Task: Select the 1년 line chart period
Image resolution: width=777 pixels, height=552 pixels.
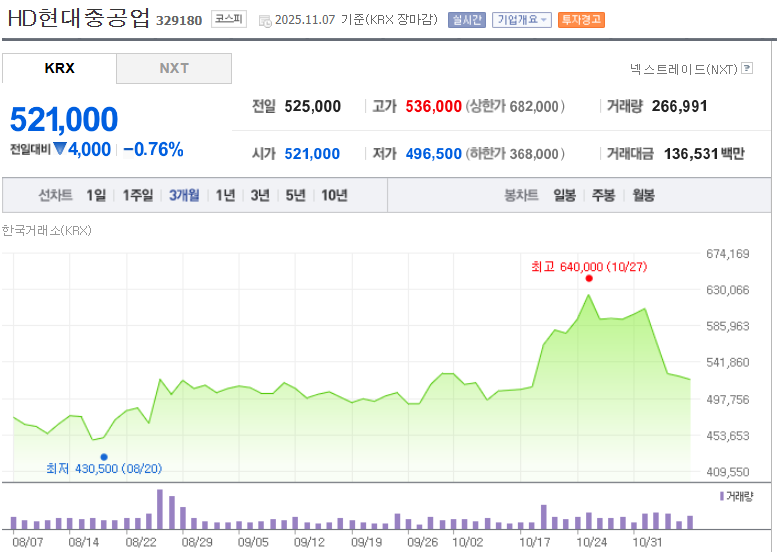Action: (x=225, y=195)
